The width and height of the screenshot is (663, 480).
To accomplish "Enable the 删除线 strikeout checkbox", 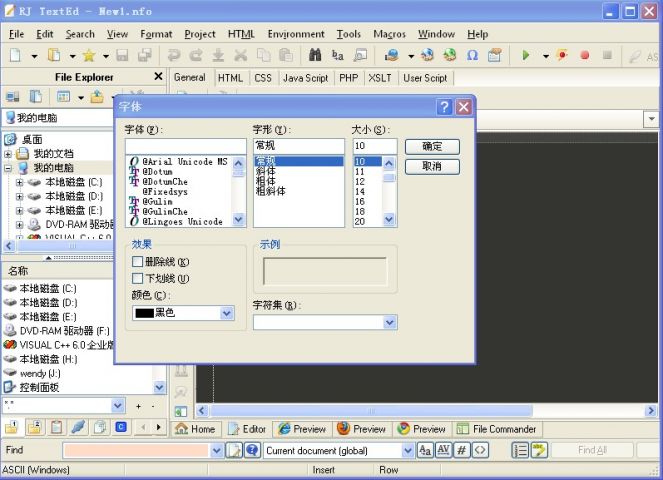I will click(x=138, y=262).
